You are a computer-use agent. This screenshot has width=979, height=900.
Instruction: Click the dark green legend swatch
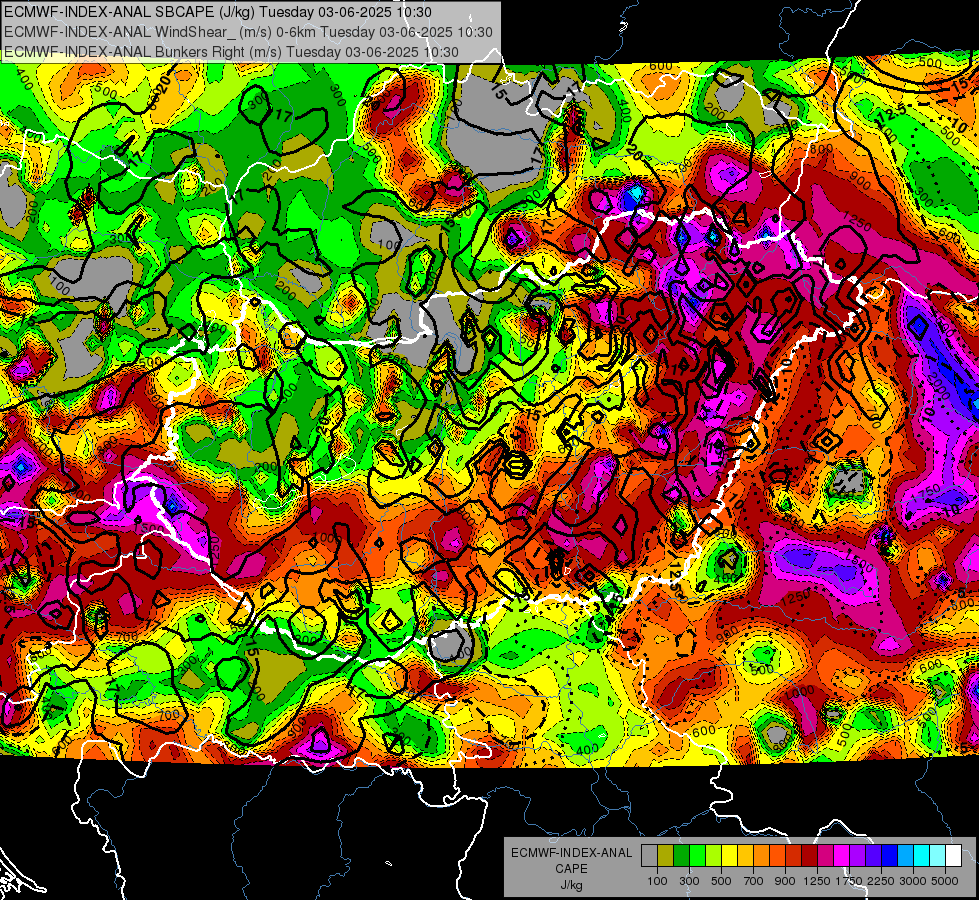(x=681, y=855)
